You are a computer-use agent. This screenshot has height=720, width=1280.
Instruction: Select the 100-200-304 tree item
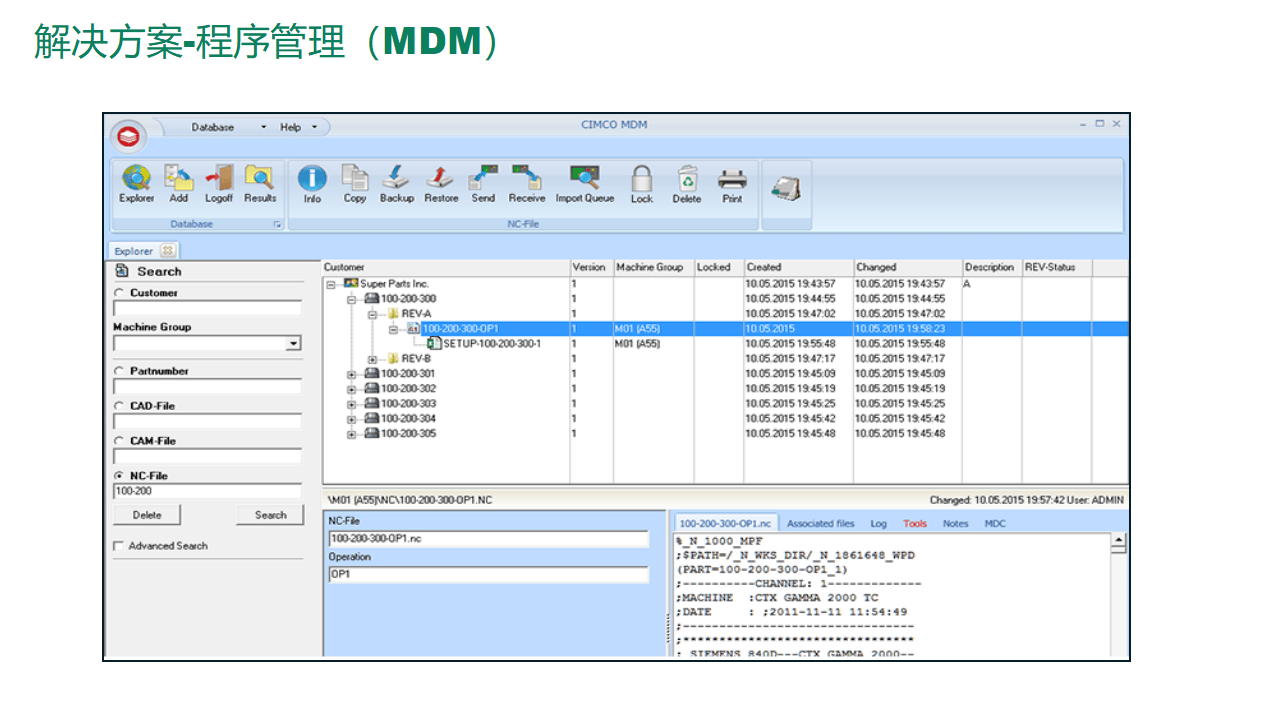408,420
